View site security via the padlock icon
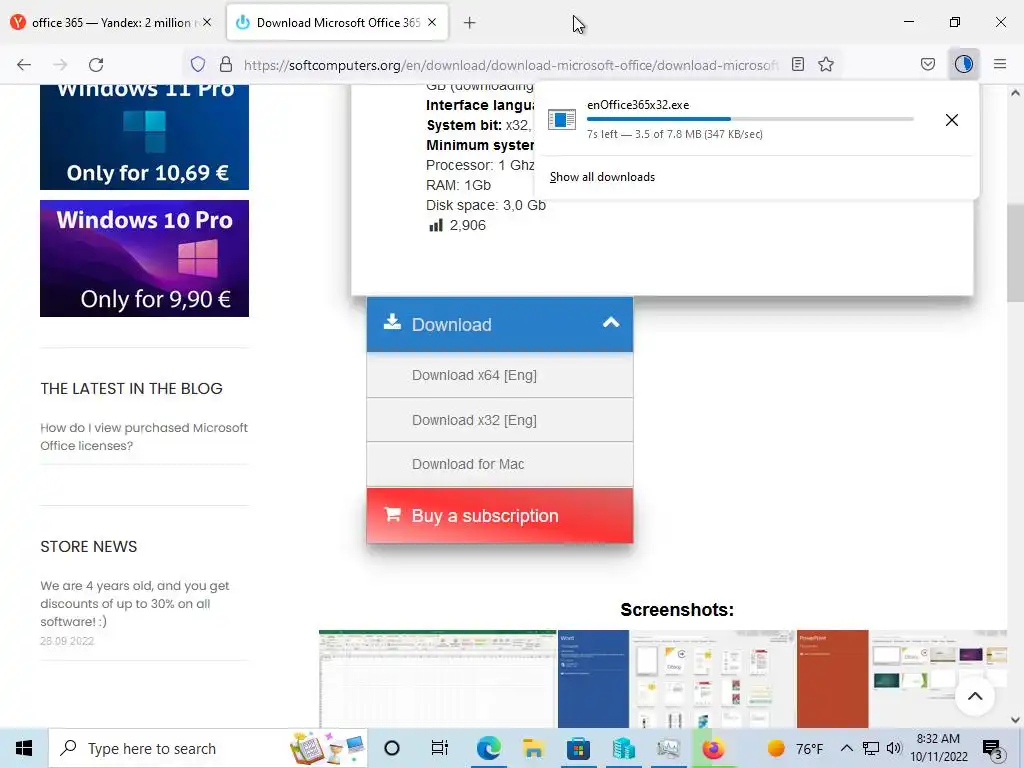This screenshot has height=768, width=1024. tap(226, 64)
